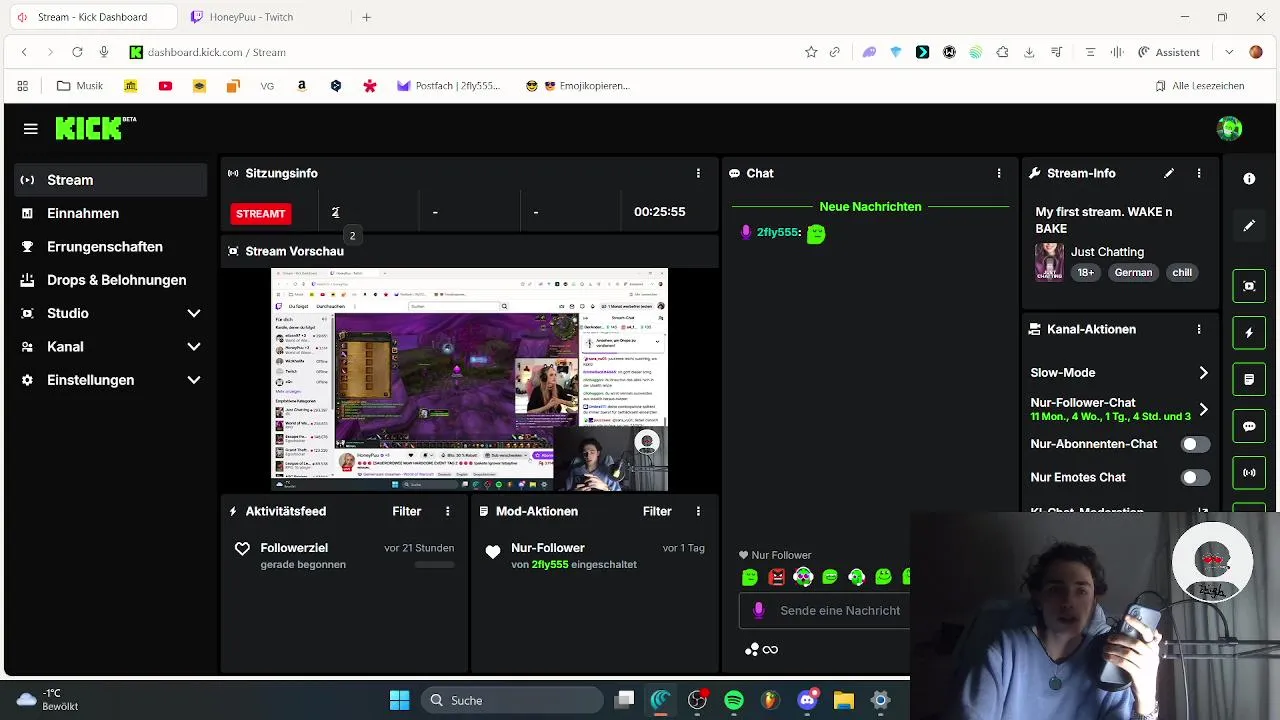Open Spotify from the taskbar
This screenshot has height=720, width=1280.
pyautogui.click(x=734, y=700)
